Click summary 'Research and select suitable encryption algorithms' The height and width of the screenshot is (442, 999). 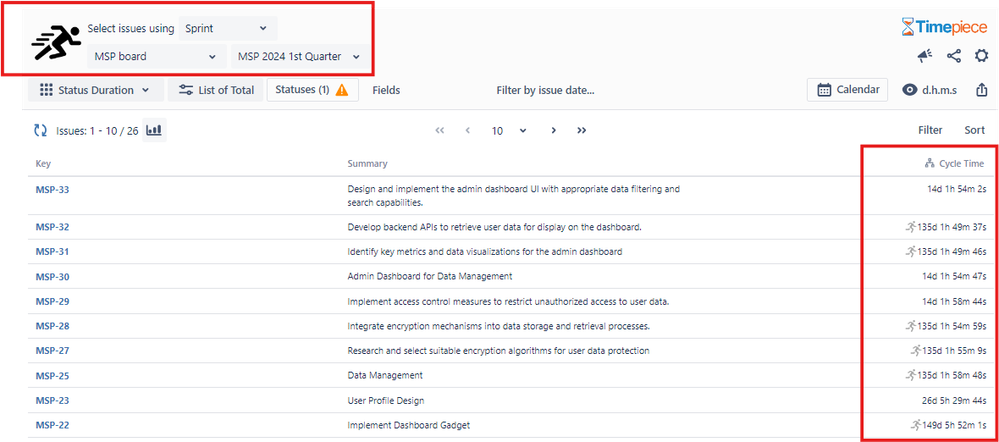pos(498,351)
